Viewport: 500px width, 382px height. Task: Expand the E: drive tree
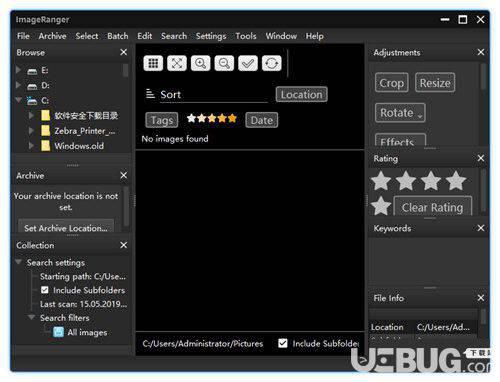point(18,70)
